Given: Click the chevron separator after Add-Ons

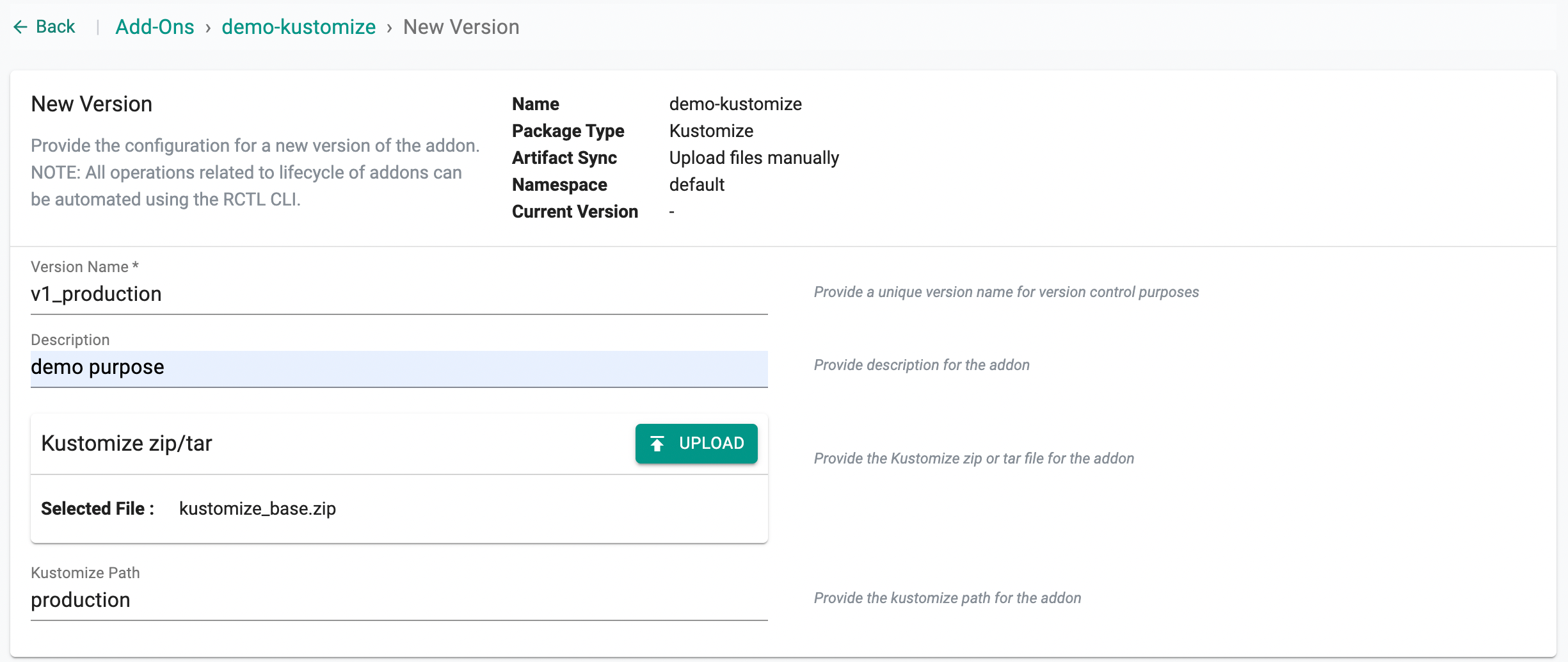Looking at the screenshot, I should pos(208,28).
